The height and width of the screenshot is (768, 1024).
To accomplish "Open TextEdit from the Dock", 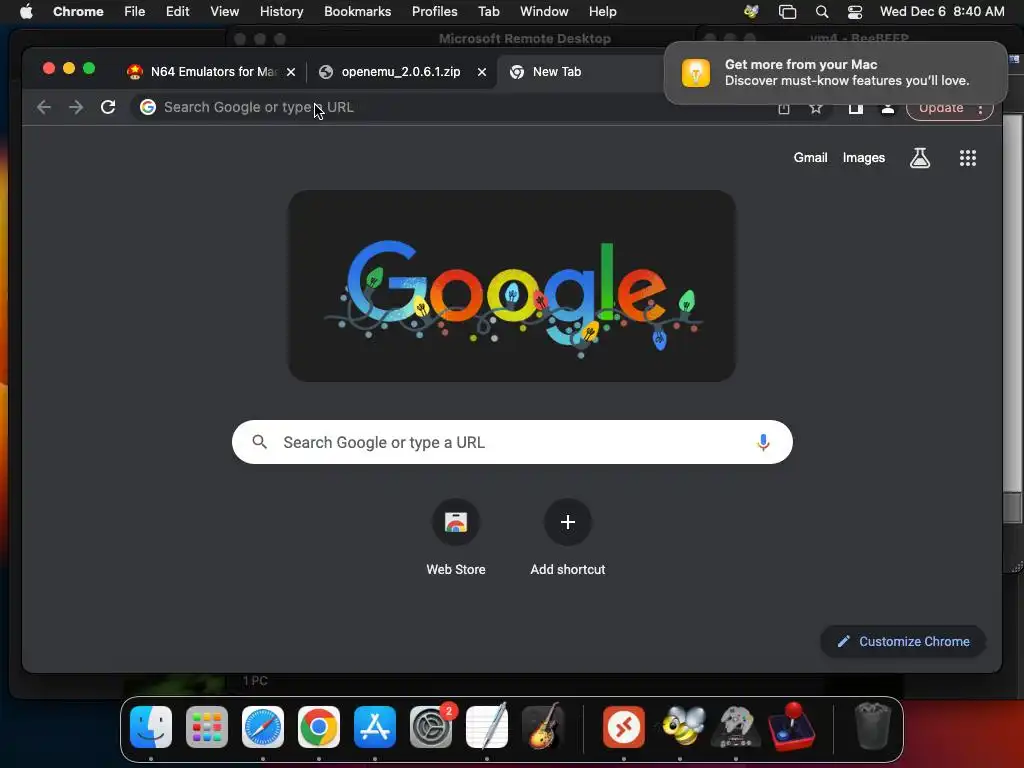I will point(487,727).
